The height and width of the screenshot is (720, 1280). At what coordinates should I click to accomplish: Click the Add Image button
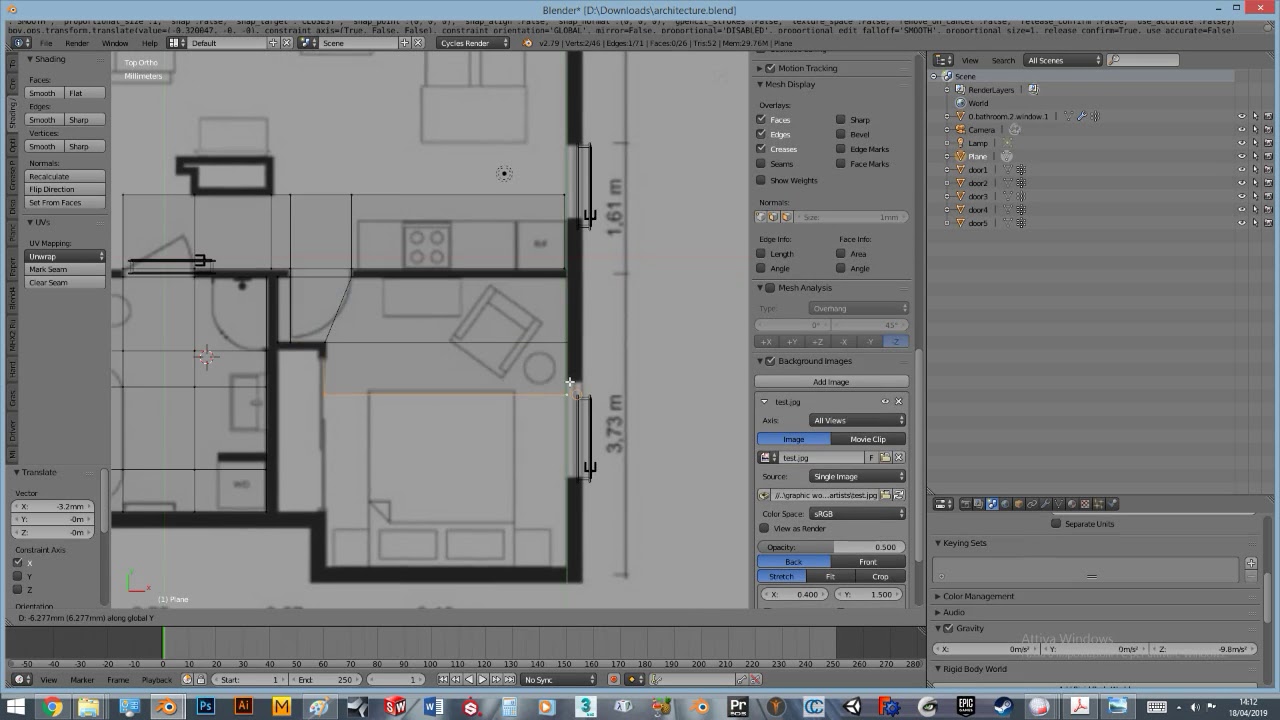pos(831,382)
